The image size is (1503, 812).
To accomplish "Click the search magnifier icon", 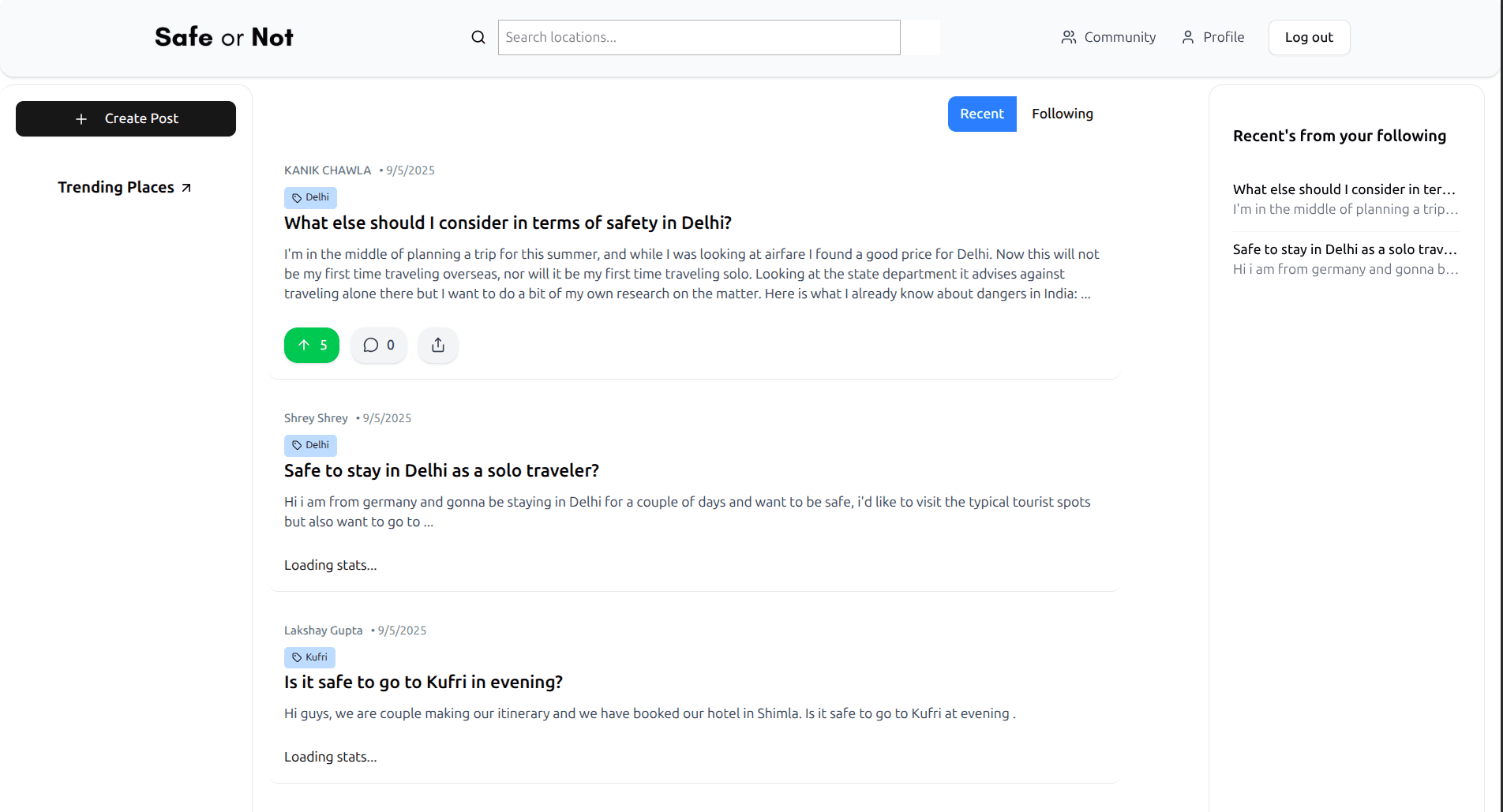I will click(x=478, y=37).
